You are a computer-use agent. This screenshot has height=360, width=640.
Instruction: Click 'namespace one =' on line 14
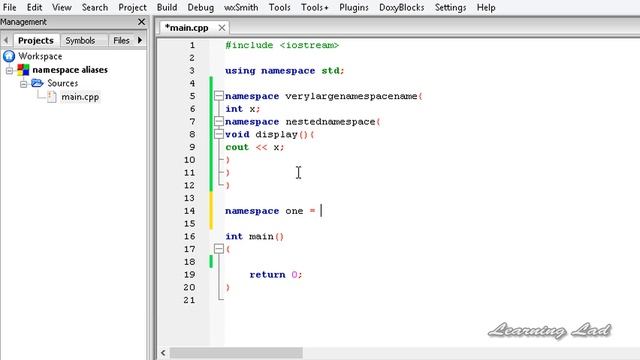click(270, 211)
